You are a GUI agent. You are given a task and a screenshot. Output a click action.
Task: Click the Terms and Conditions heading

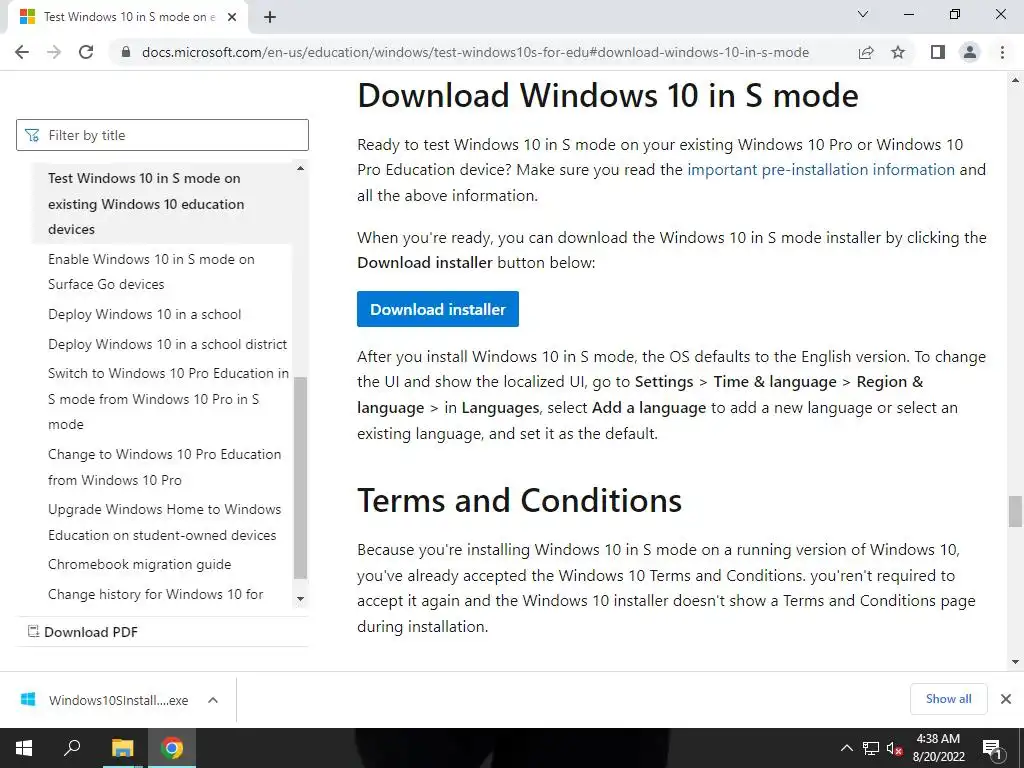tap(519, 501)
